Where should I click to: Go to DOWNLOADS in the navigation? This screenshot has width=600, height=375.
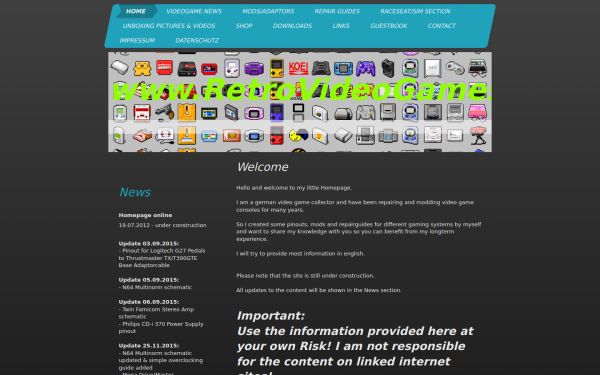tap(292, 26)
